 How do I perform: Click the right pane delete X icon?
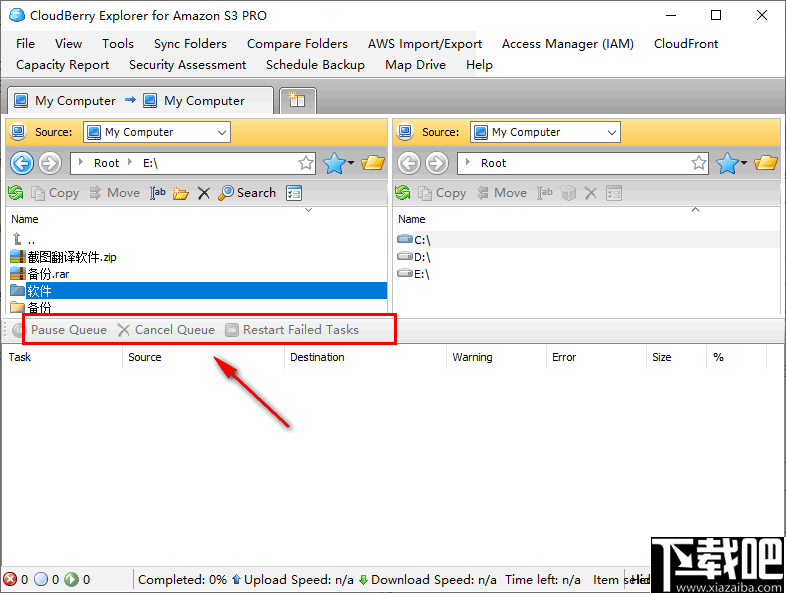click(x=591, y=193)
